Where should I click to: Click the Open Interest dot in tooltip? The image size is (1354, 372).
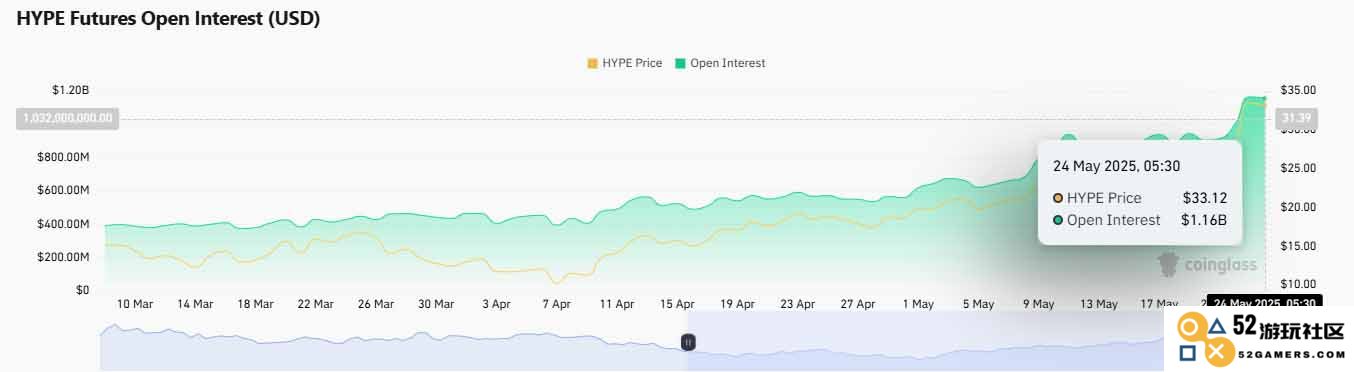coord(1058,220)
